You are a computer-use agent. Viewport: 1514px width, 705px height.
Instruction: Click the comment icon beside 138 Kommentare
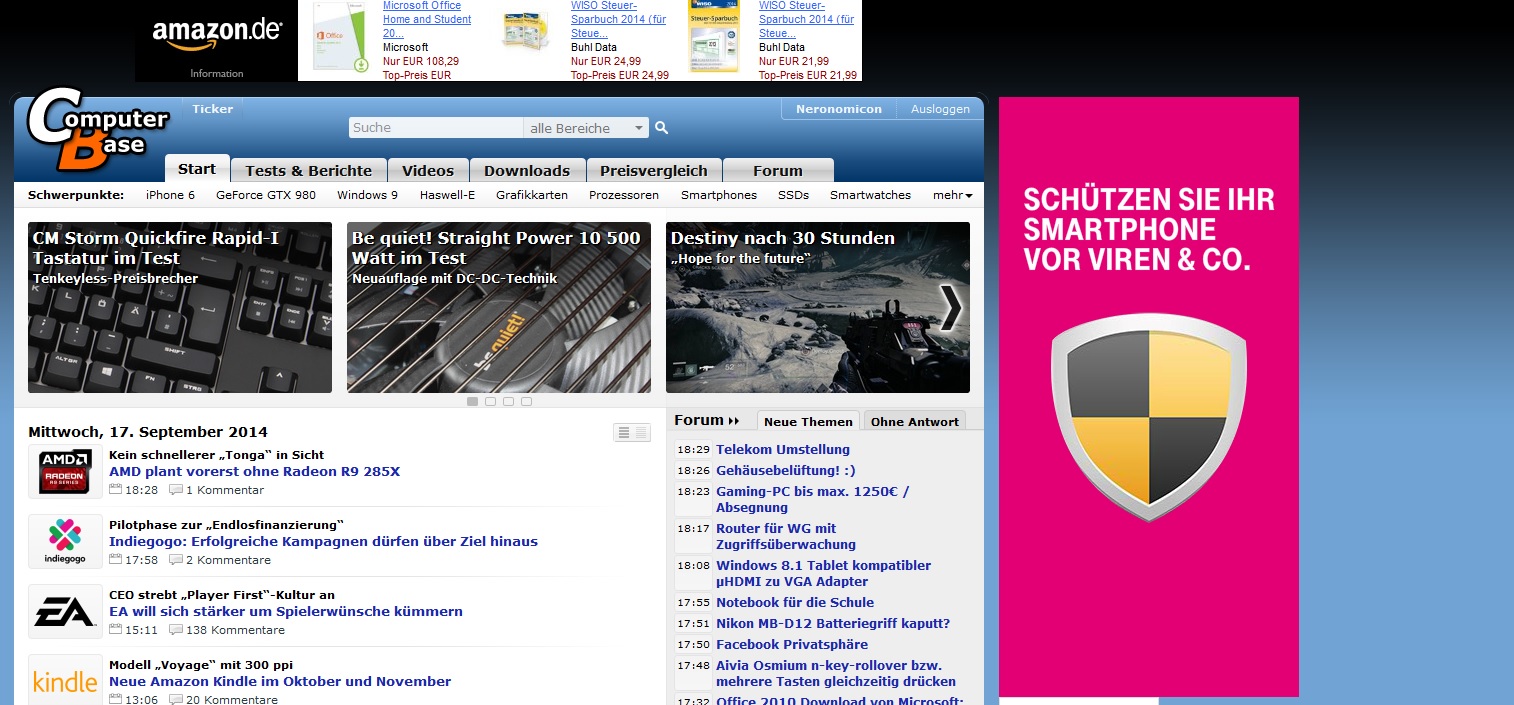click(x=176, y=630)
